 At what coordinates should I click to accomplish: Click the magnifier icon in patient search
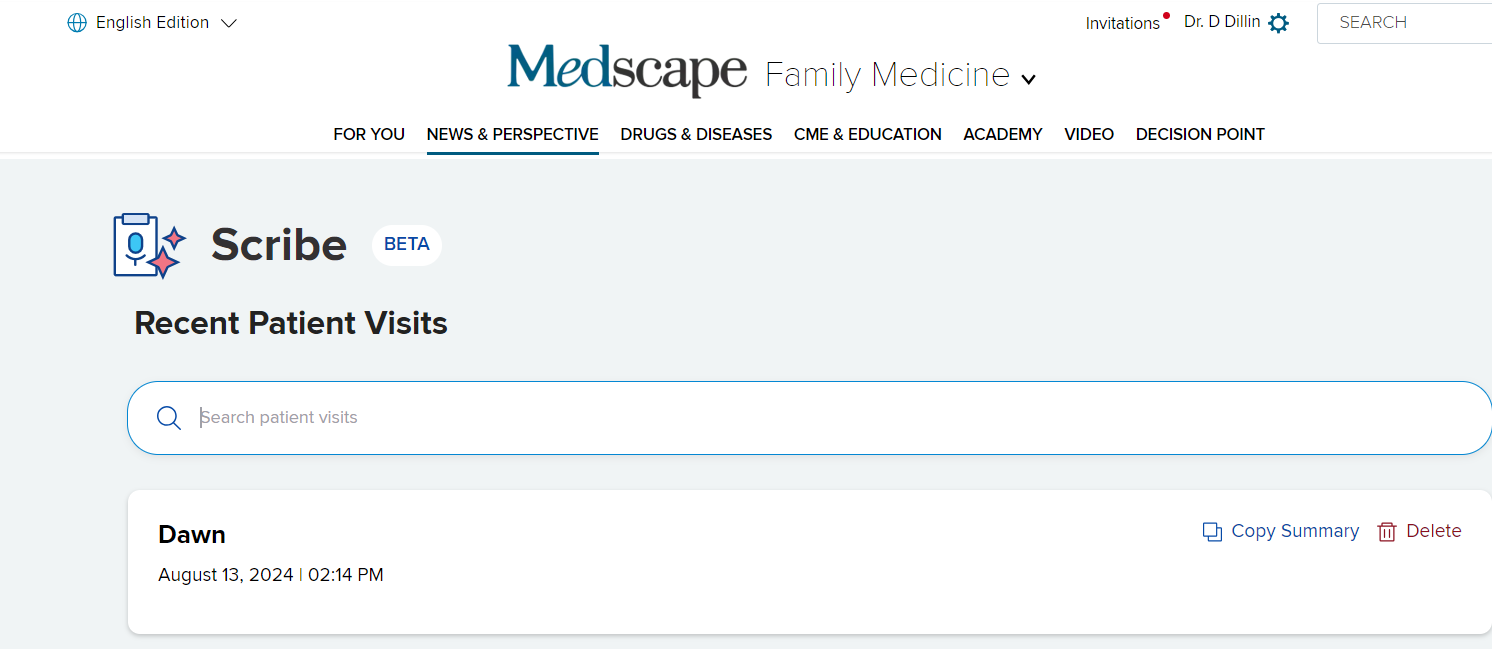(169, 418)
